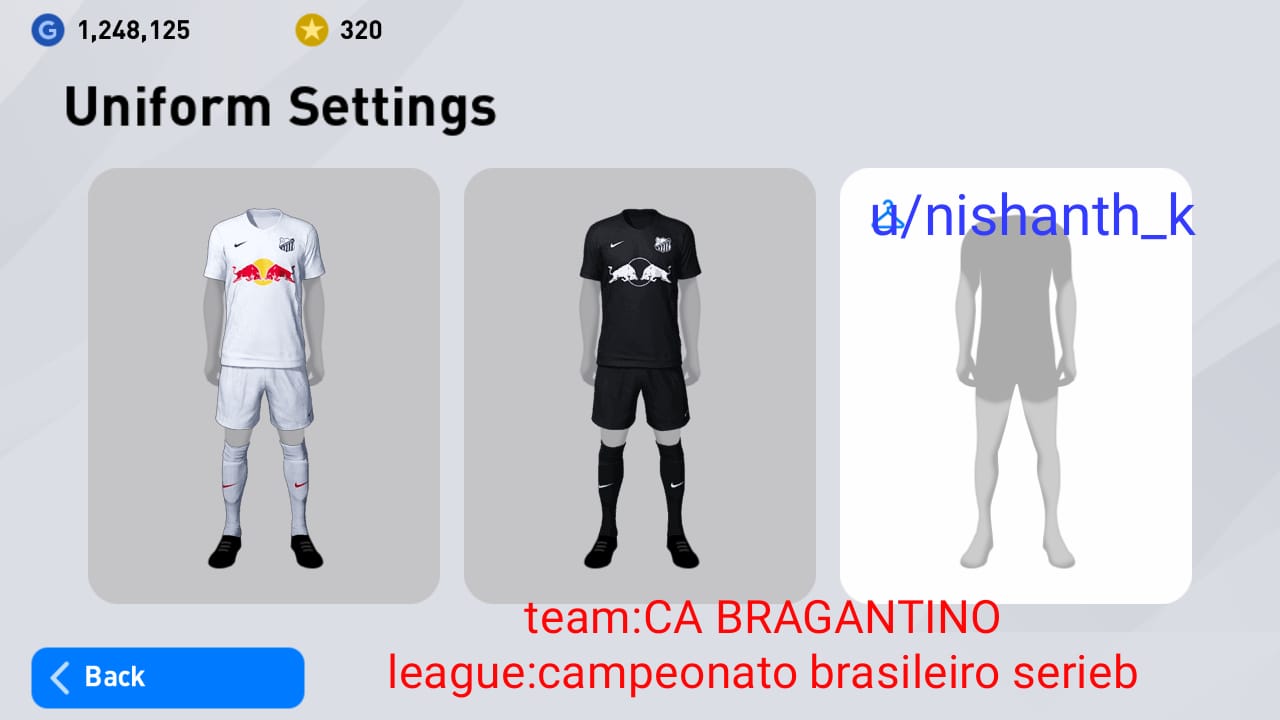The height and width of the screenshot is (720, 1280).
Task: Click the white shorts on the home kit
Action: [x=264, y=397]
